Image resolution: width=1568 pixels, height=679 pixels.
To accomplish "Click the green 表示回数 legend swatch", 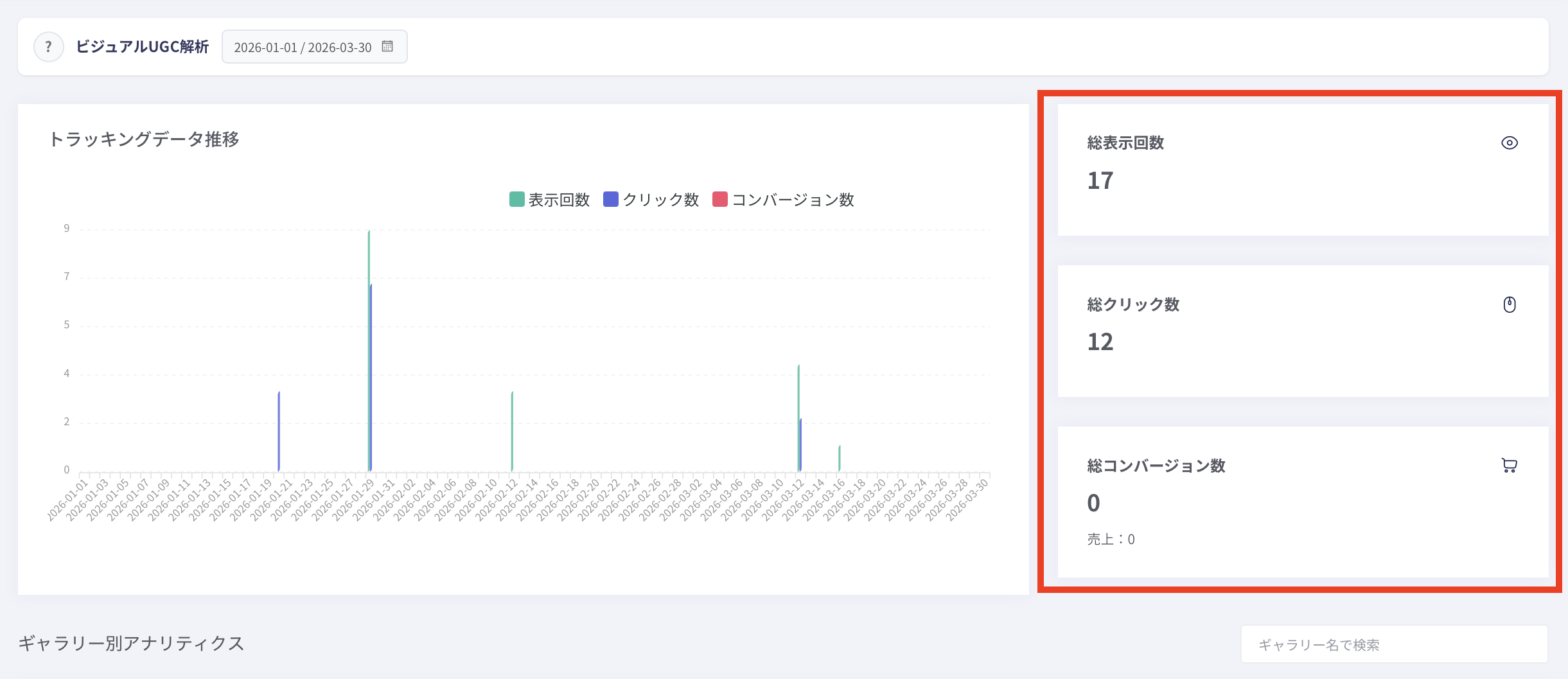I will click(x=517, y=199).
